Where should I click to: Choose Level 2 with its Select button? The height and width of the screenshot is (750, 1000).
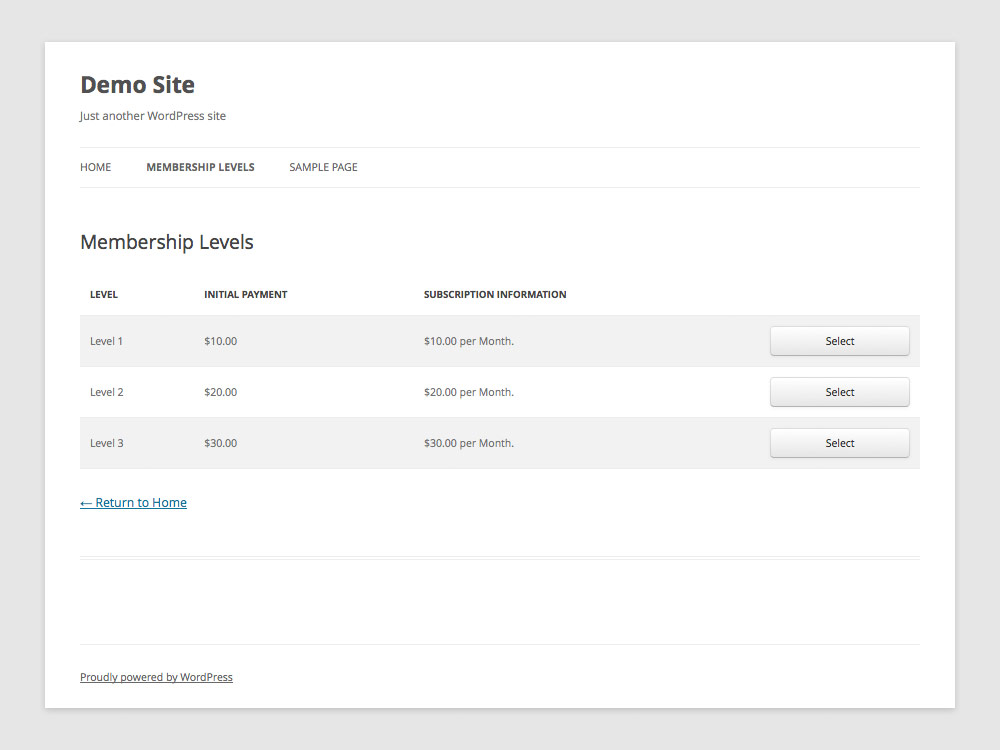(x=839, y=392)
